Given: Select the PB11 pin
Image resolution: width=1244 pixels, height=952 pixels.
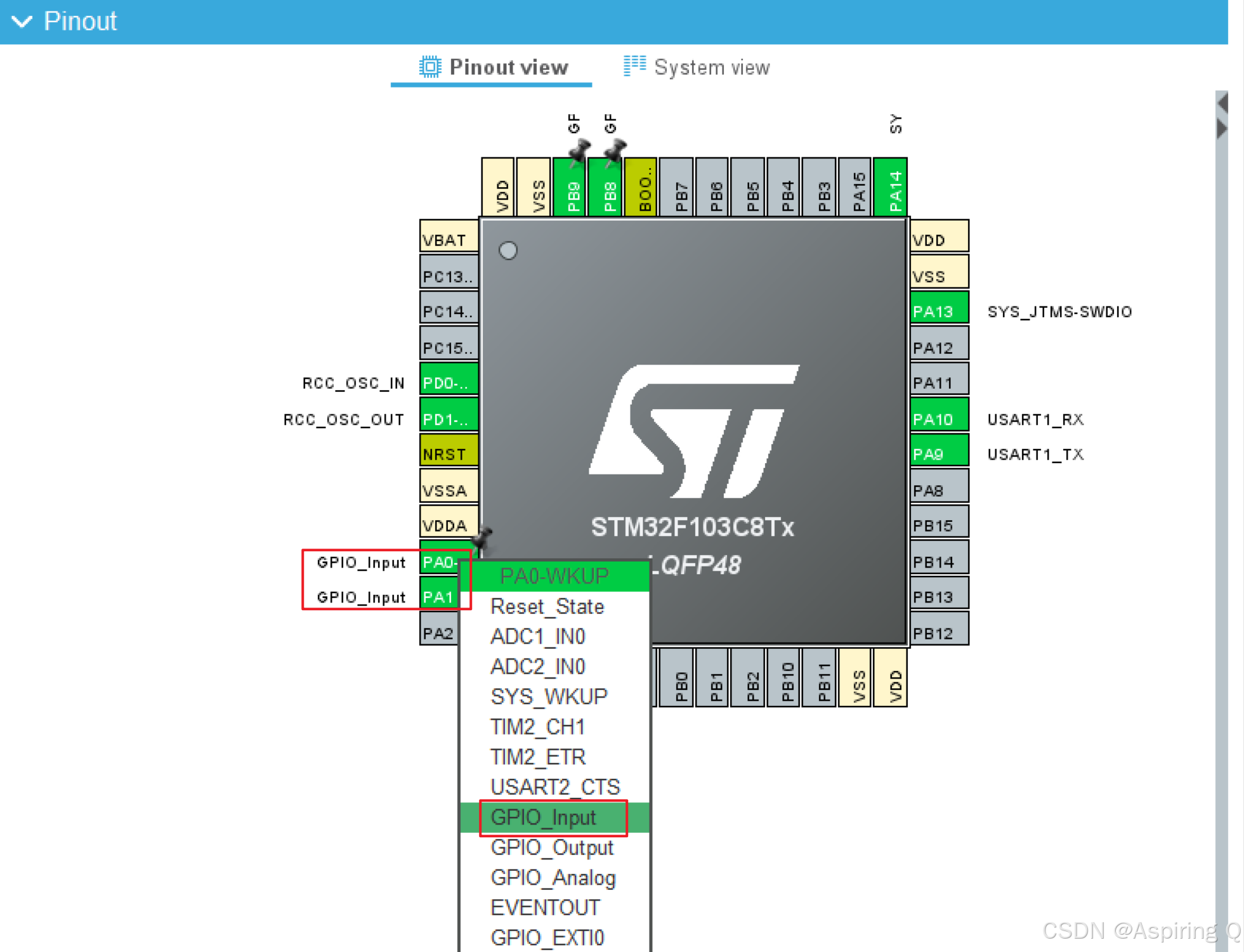Looking at the screenshot, I should click(x=820, y=677).
